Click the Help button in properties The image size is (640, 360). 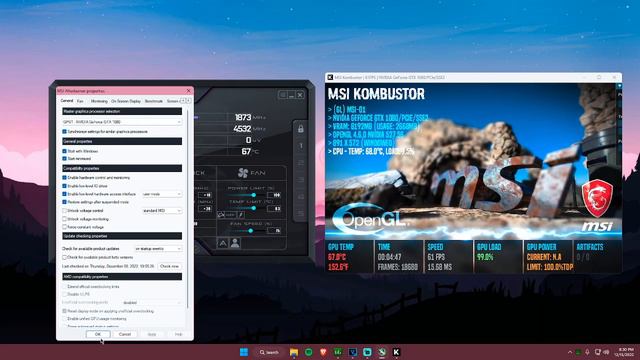(178, 334)
